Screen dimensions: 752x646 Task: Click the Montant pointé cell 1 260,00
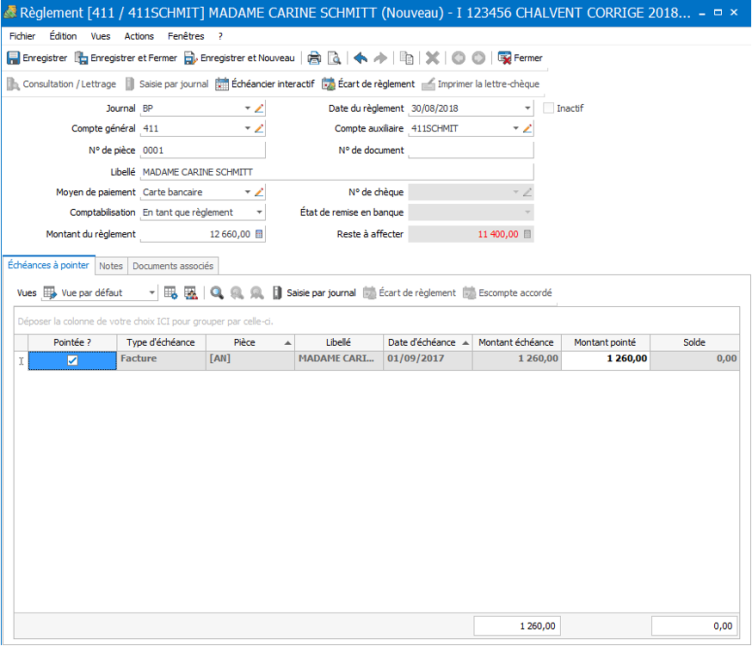[605, 359]
